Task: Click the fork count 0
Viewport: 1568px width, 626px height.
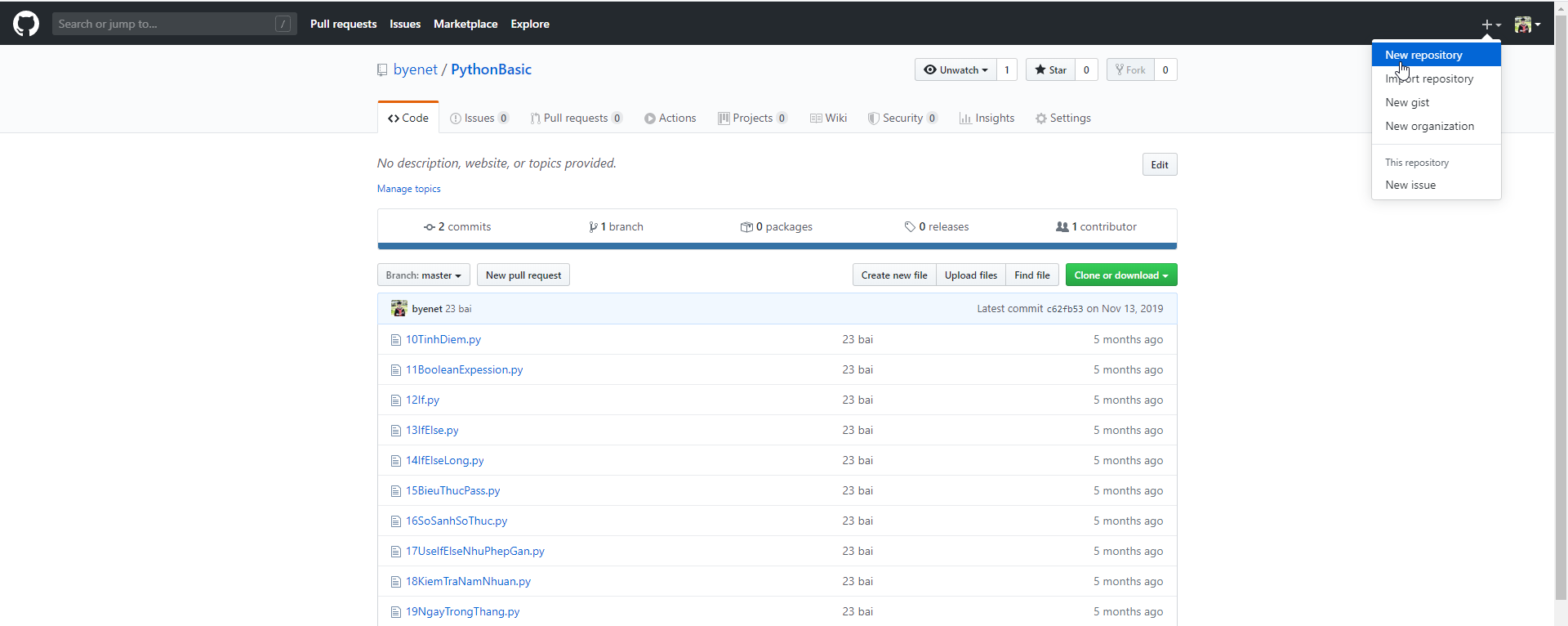Action: coord(1165,69)
